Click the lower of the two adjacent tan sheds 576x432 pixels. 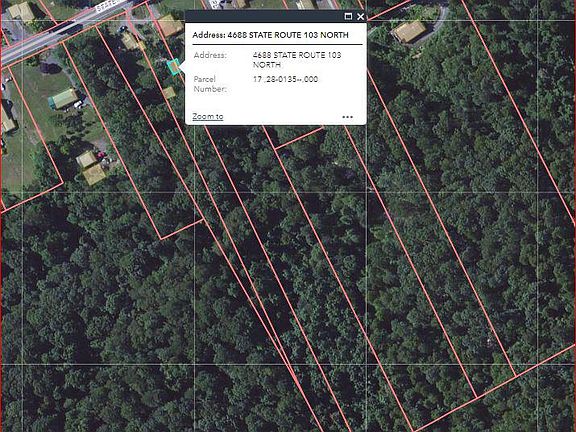tap(94, 175)
